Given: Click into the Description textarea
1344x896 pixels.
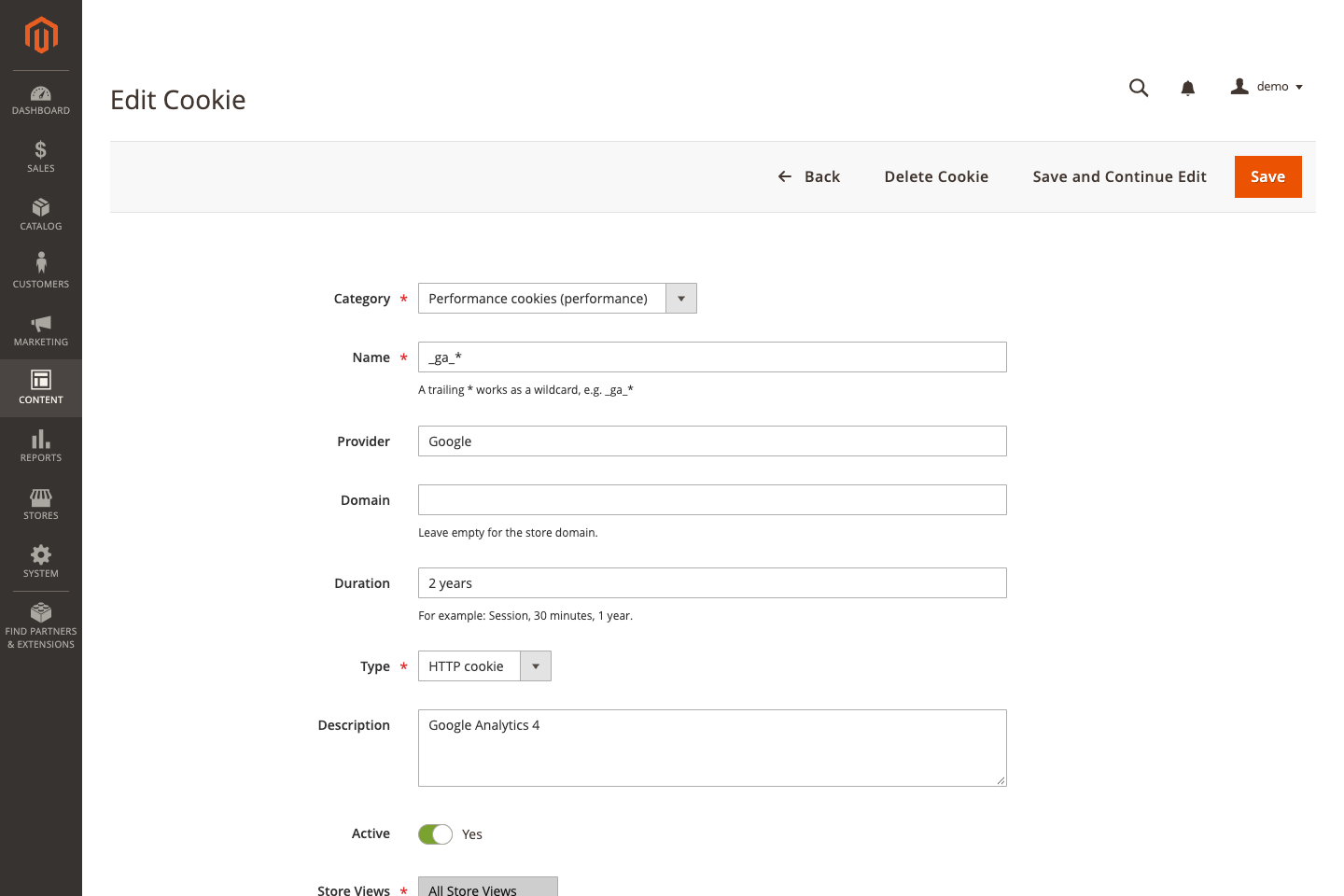Looking at the screenshot, I should point(712,749).
